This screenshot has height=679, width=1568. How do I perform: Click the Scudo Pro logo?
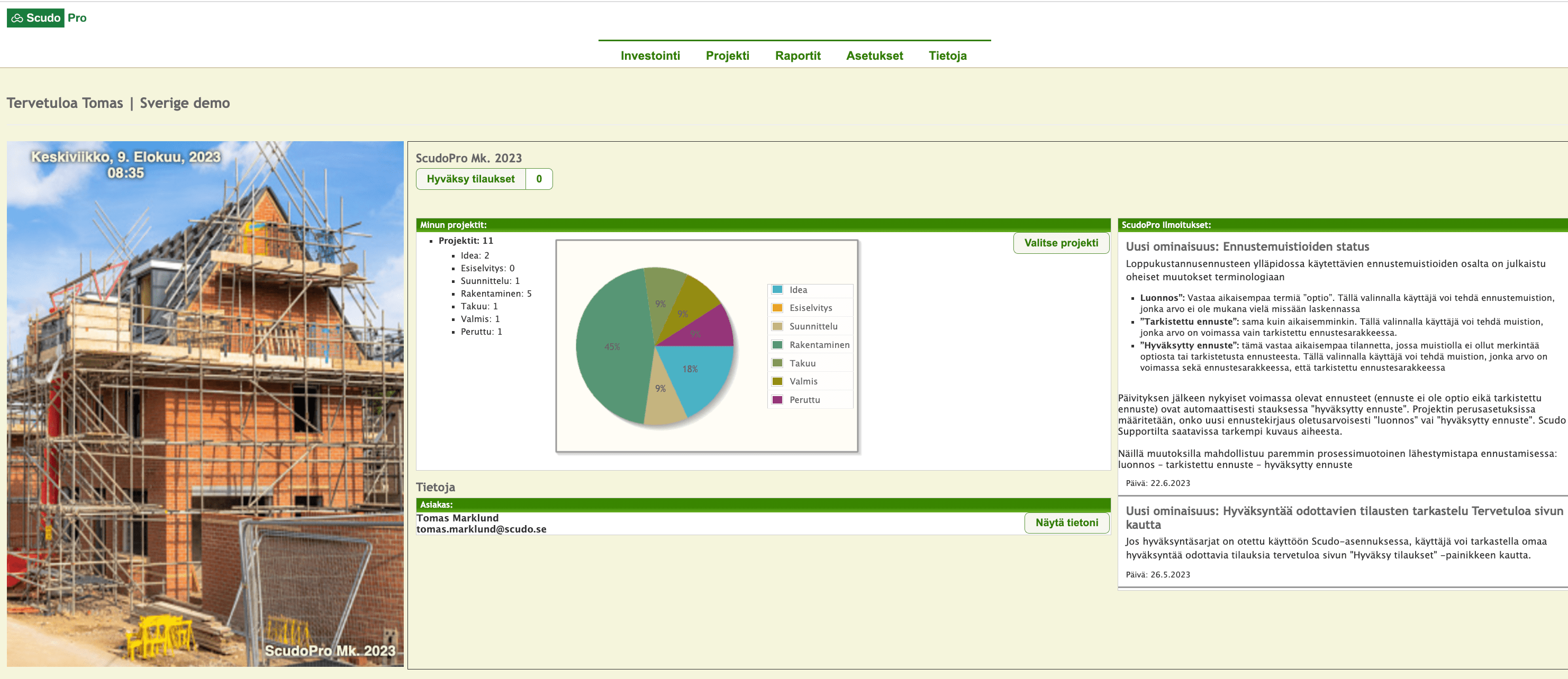pyautogui.click(x=47, y=17)
